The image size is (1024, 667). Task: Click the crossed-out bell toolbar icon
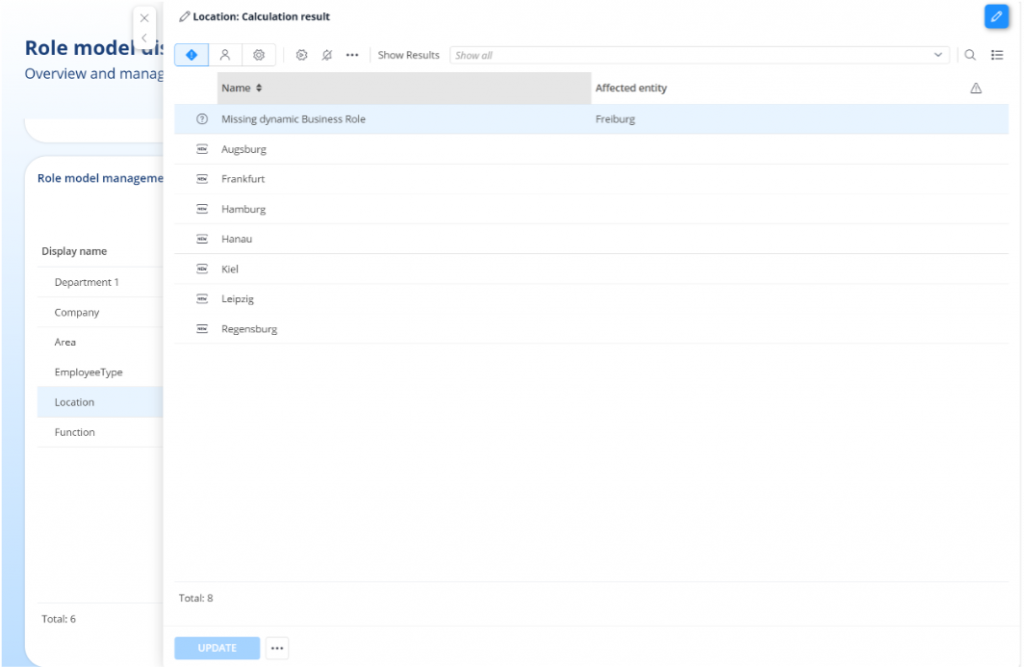point(327,55)
